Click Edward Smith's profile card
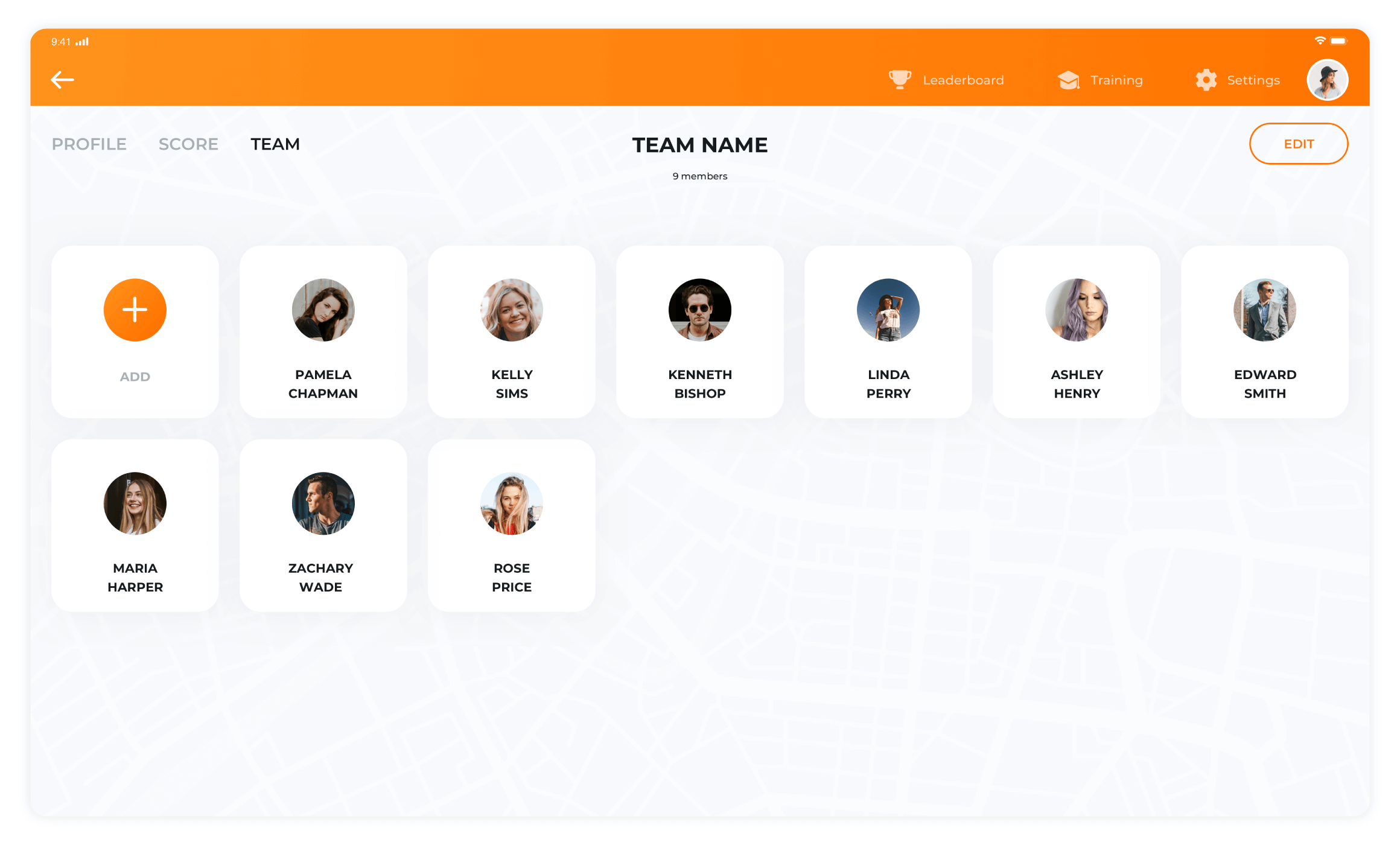Image resolution: width=1400 pixels, height=845 pixels. (x=1265, y=331)
